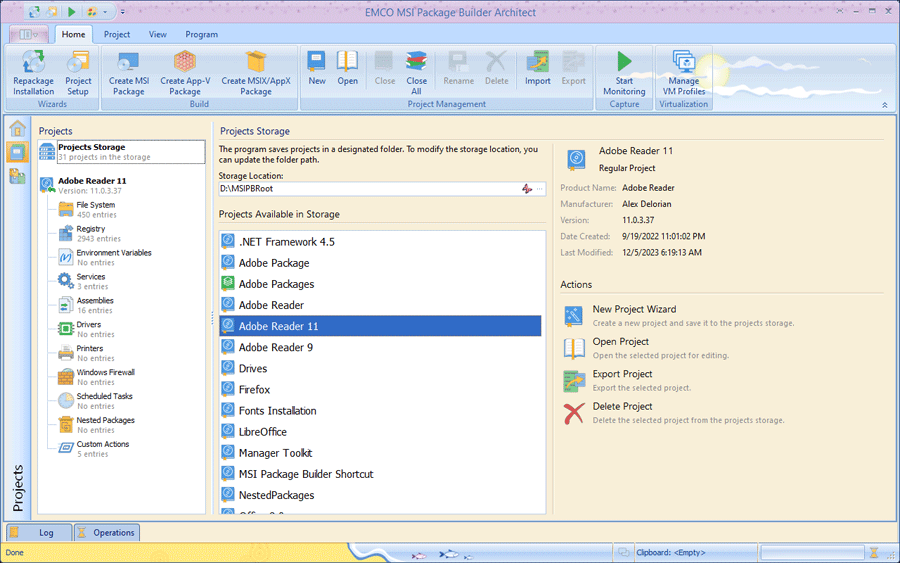Screen dimensions: 900x563
Task: Create a New project from ribbon
Action: coord(317,69)
